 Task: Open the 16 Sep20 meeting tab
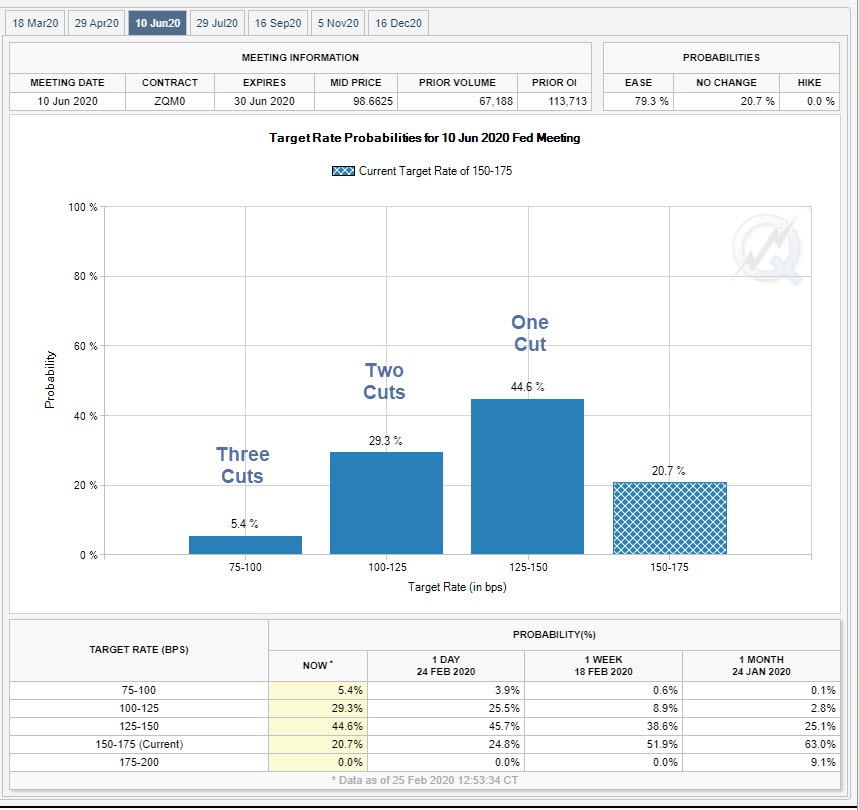click(278, 22)
